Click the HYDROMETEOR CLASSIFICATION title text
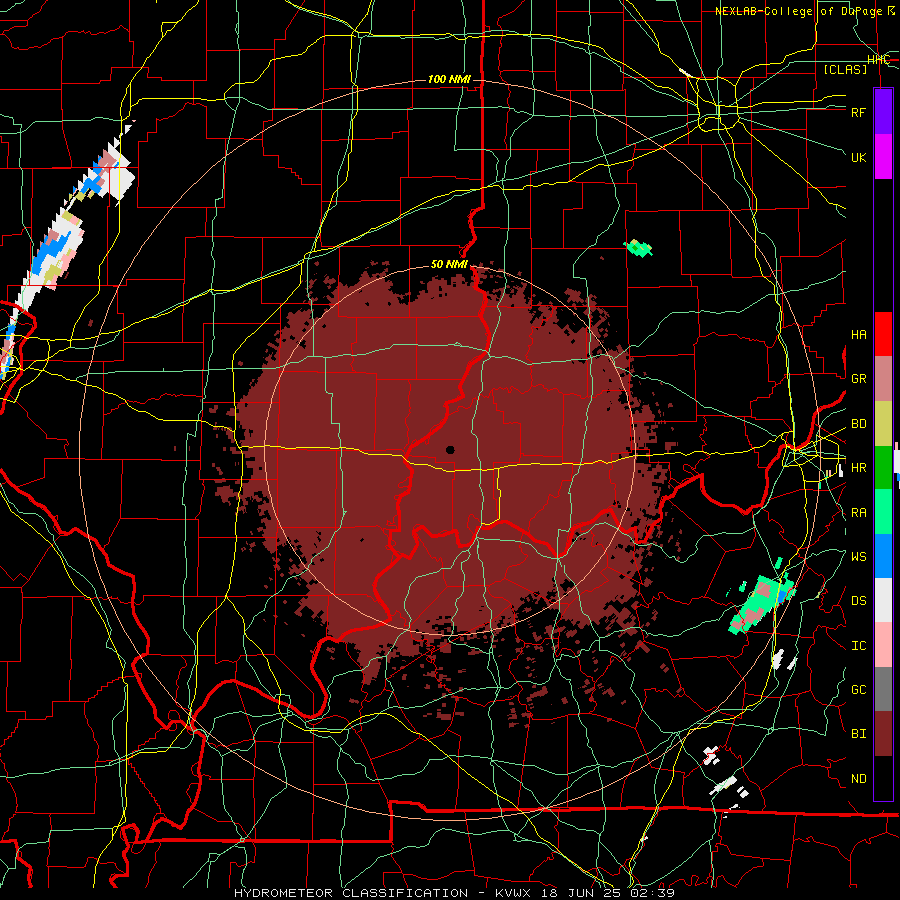The width and height of the screenshot is (900, 900). pos(351,893)
